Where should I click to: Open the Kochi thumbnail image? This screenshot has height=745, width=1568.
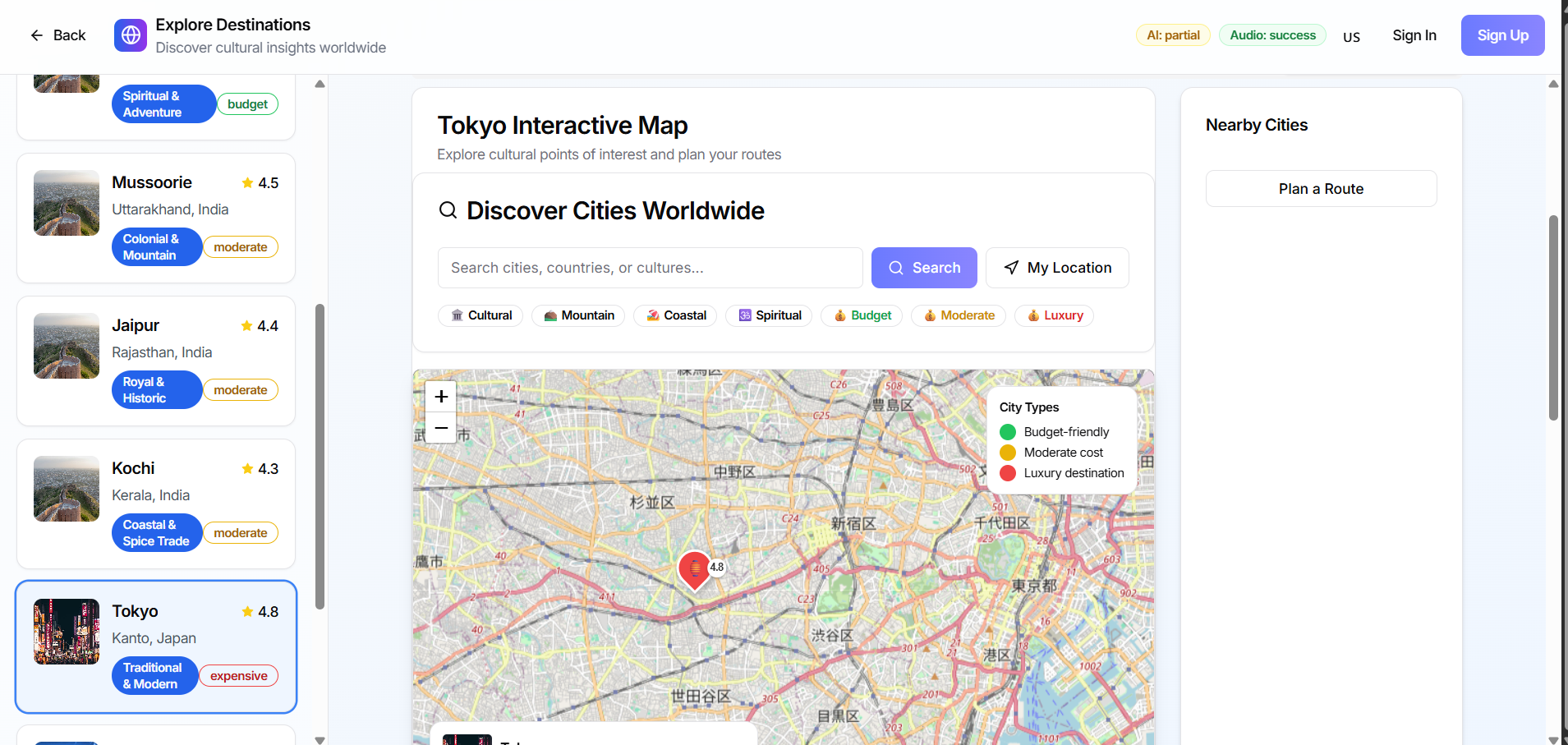coord(67,489)
